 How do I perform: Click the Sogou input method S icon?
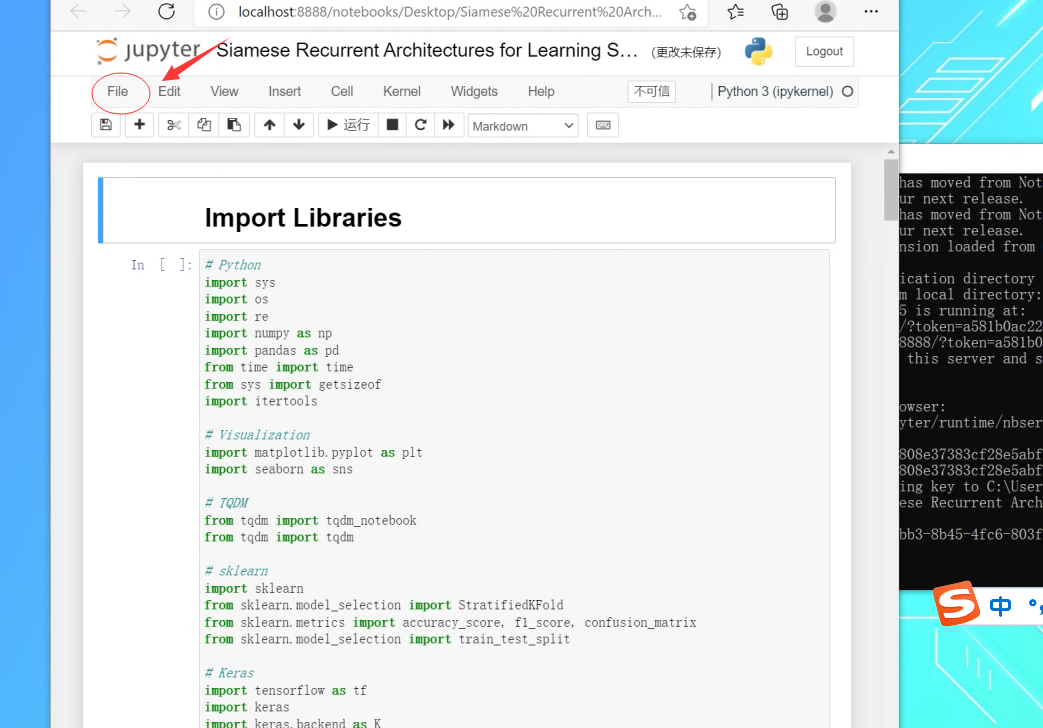tap(957, 604)
